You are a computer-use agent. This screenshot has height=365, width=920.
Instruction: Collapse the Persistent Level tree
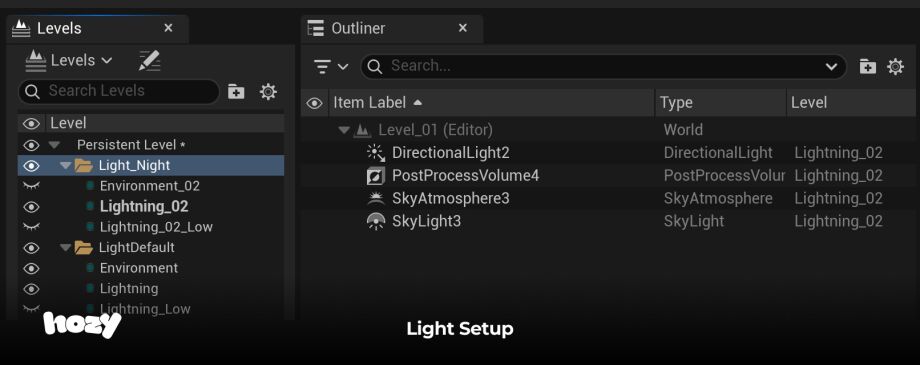pyautogui.click(x=54, y=145)
